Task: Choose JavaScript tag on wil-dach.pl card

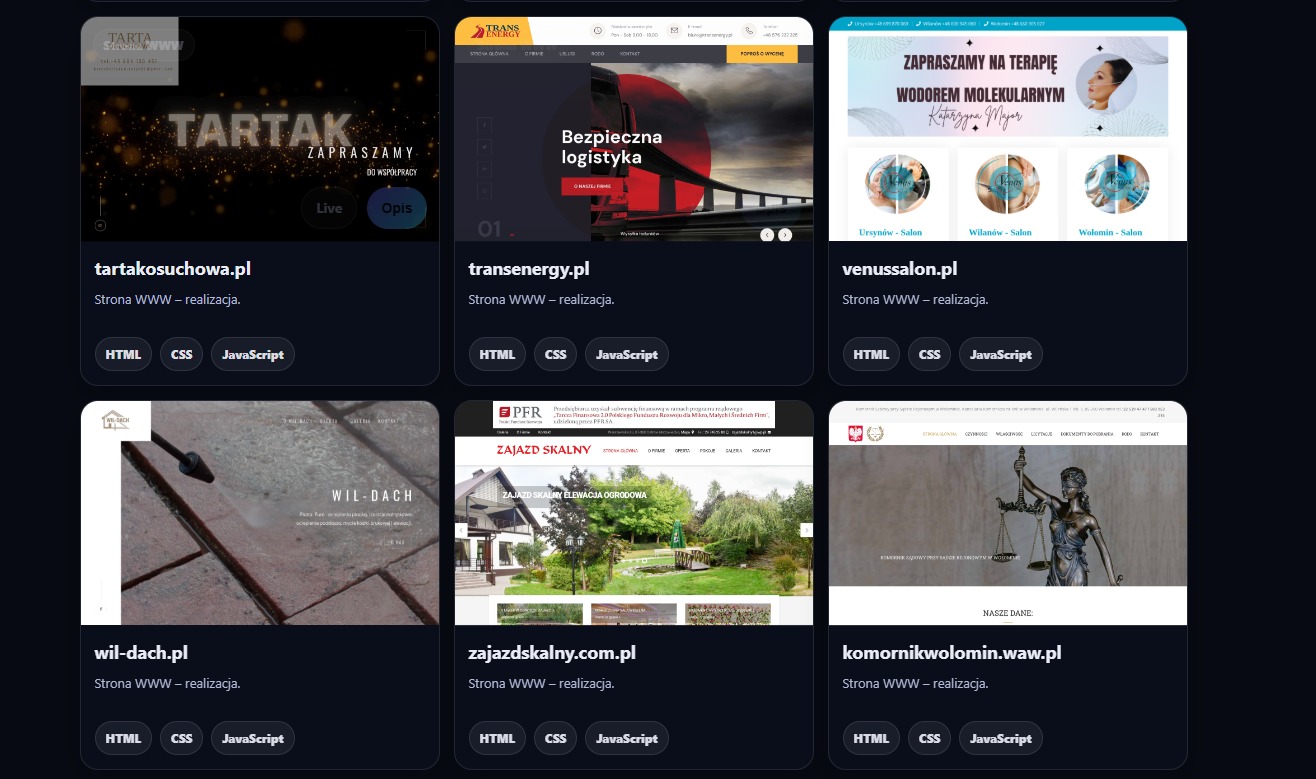Action: [252, 738]
